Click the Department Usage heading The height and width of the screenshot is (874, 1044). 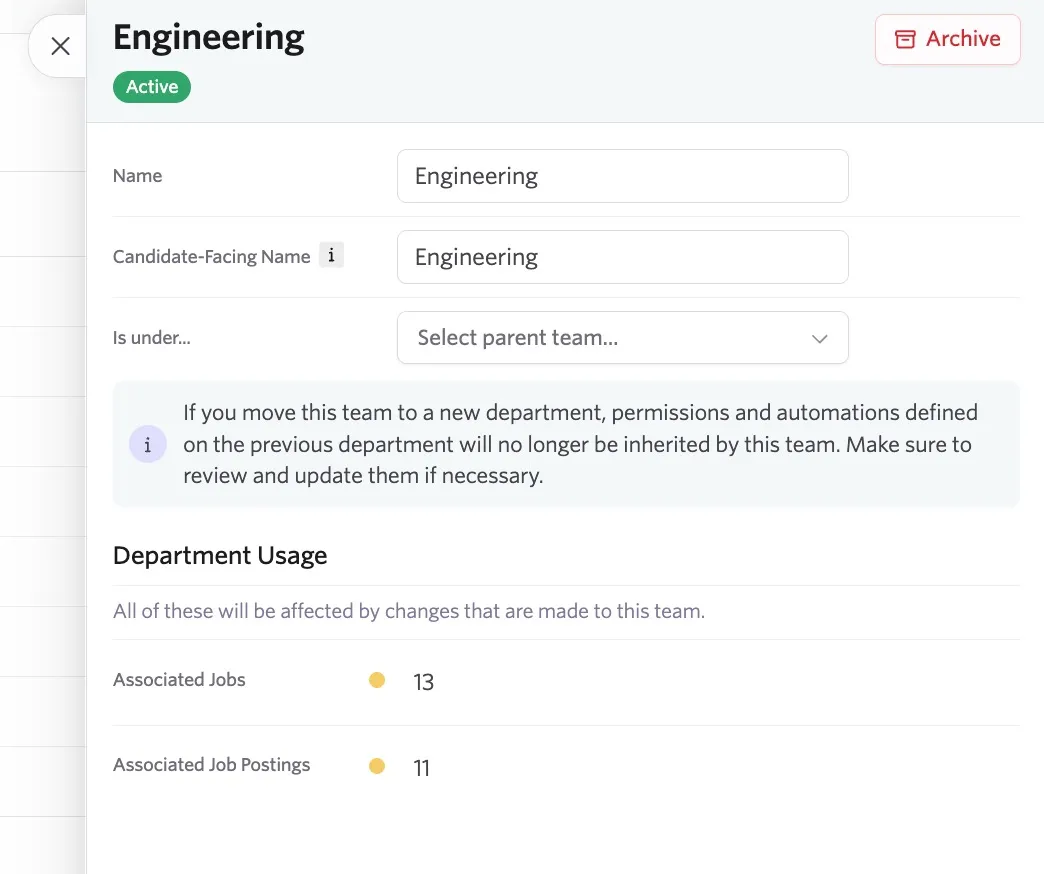(220, 555)
